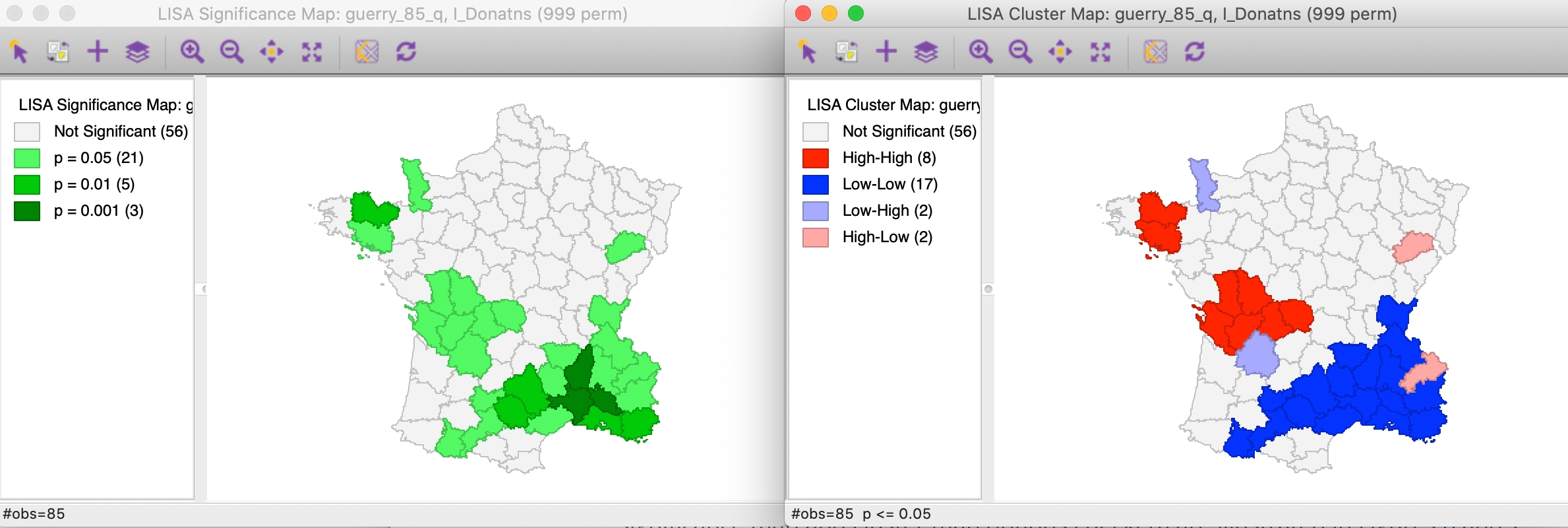1568x528 pixels.
Task: Open Map Layer settings in Cluster Map
Action: pyautogui.click(x=926, y=51)
